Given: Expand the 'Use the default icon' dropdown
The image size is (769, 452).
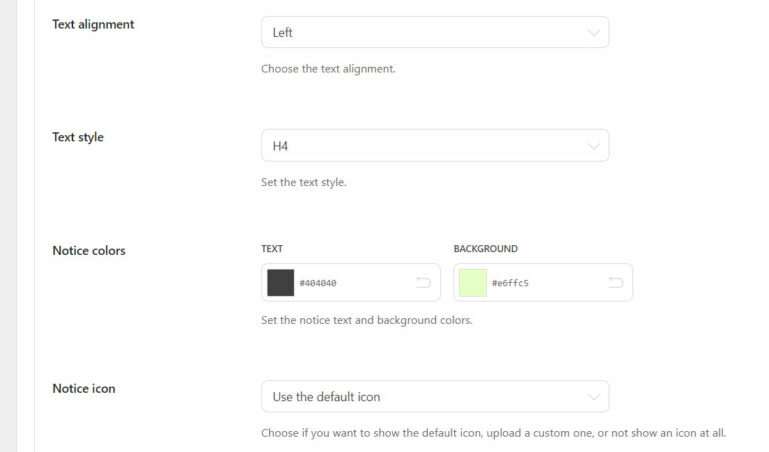Looking at the screenshot, I should pyautogui.click(x=434, y=397).
